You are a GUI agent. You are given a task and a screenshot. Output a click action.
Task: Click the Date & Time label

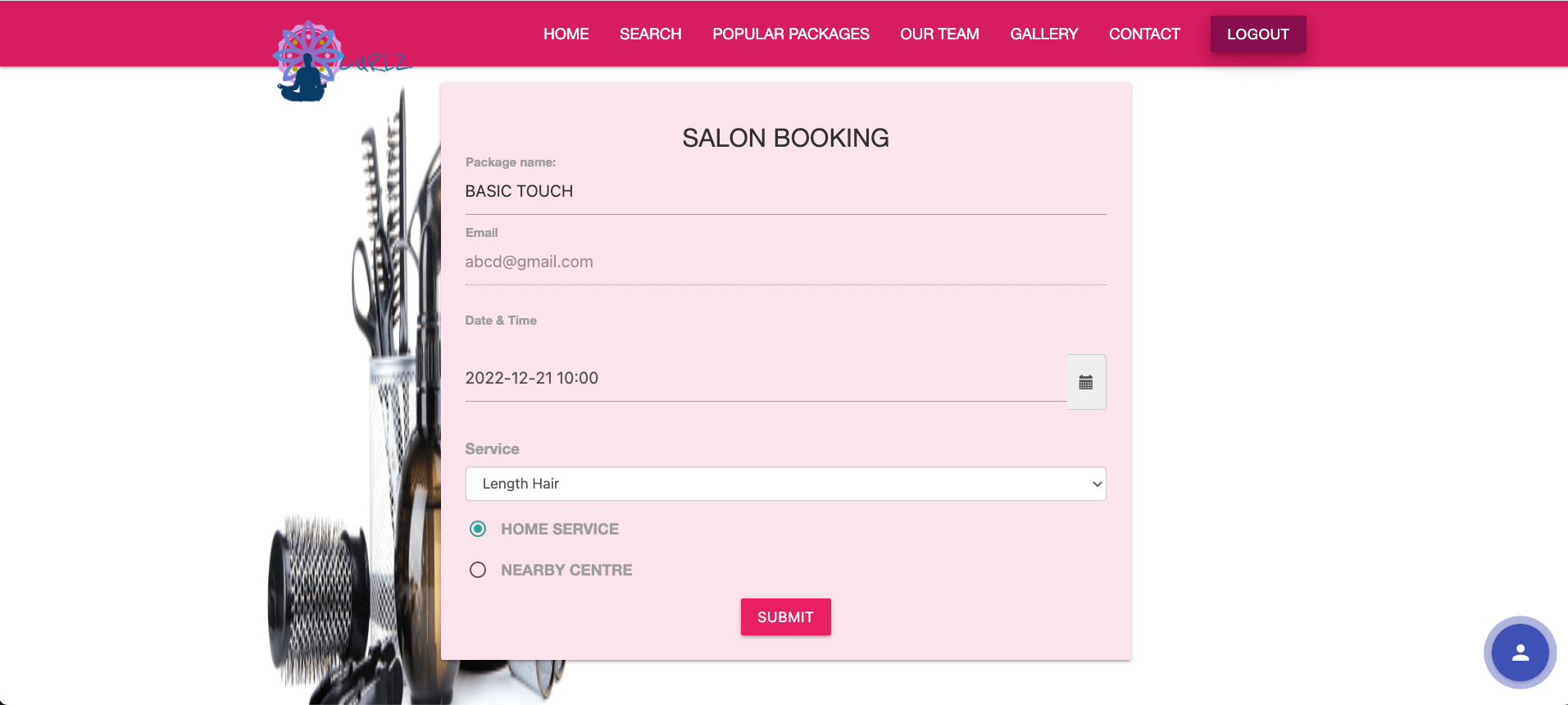(x=501, y=321)
